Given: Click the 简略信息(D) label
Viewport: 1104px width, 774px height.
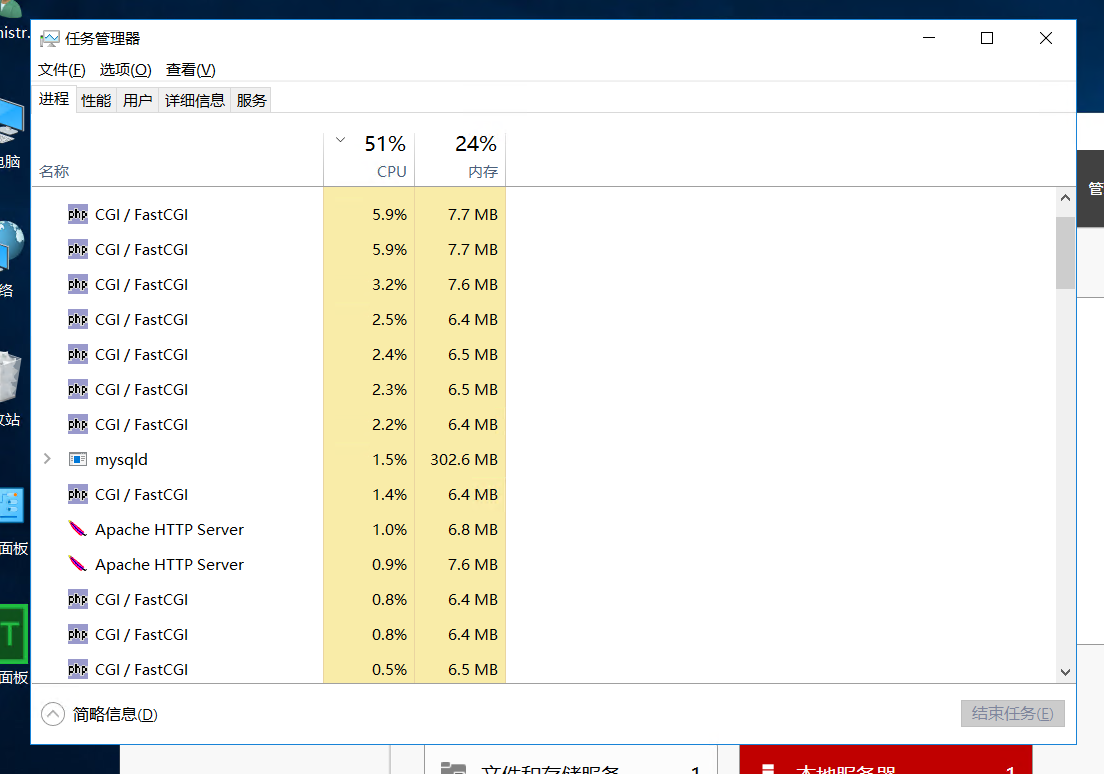Looking at the screenshot, I should tap(115, 715).
